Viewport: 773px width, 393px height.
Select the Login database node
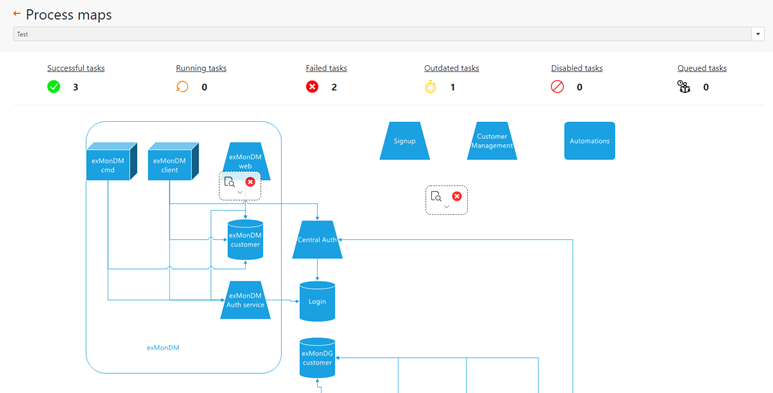(x=317, y=301)
